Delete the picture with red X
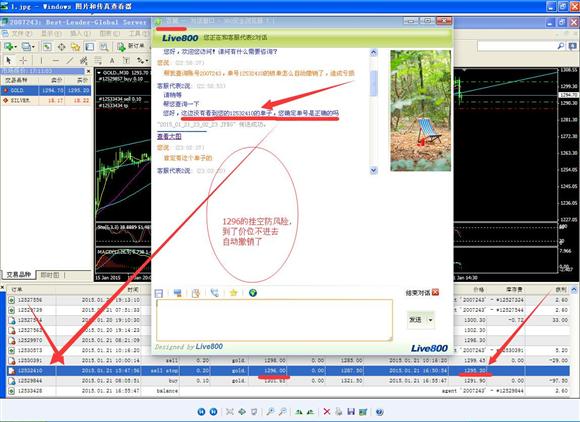The height and width of the screenshot is (422, 580). (x=327, y=412)
